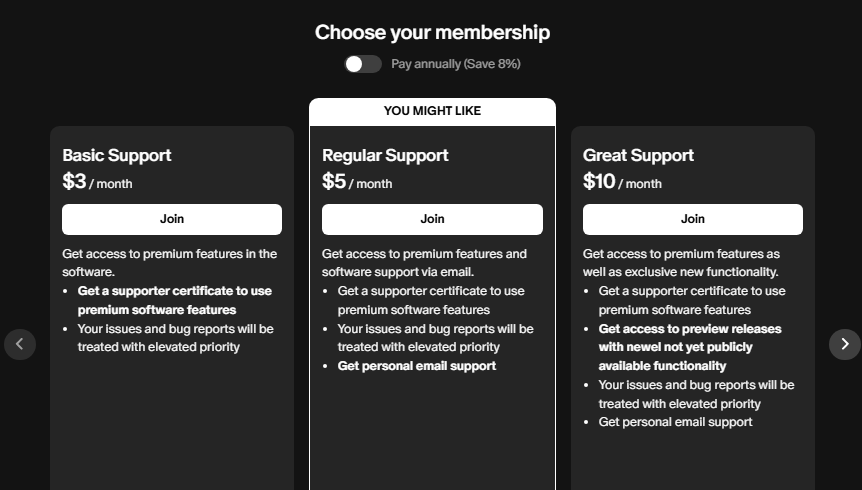862x490 pixels.
Task: Click the "Pay annually (Save 8%)" label
Action: pyautogui.click(x=455, y=64)
